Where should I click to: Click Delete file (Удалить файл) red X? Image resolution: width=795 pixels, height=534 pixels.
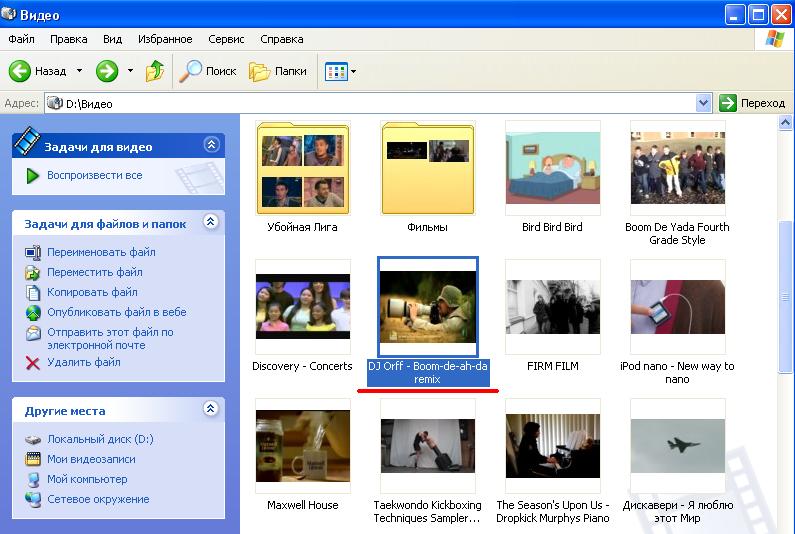pyautogui.click(x=33, y=363)
